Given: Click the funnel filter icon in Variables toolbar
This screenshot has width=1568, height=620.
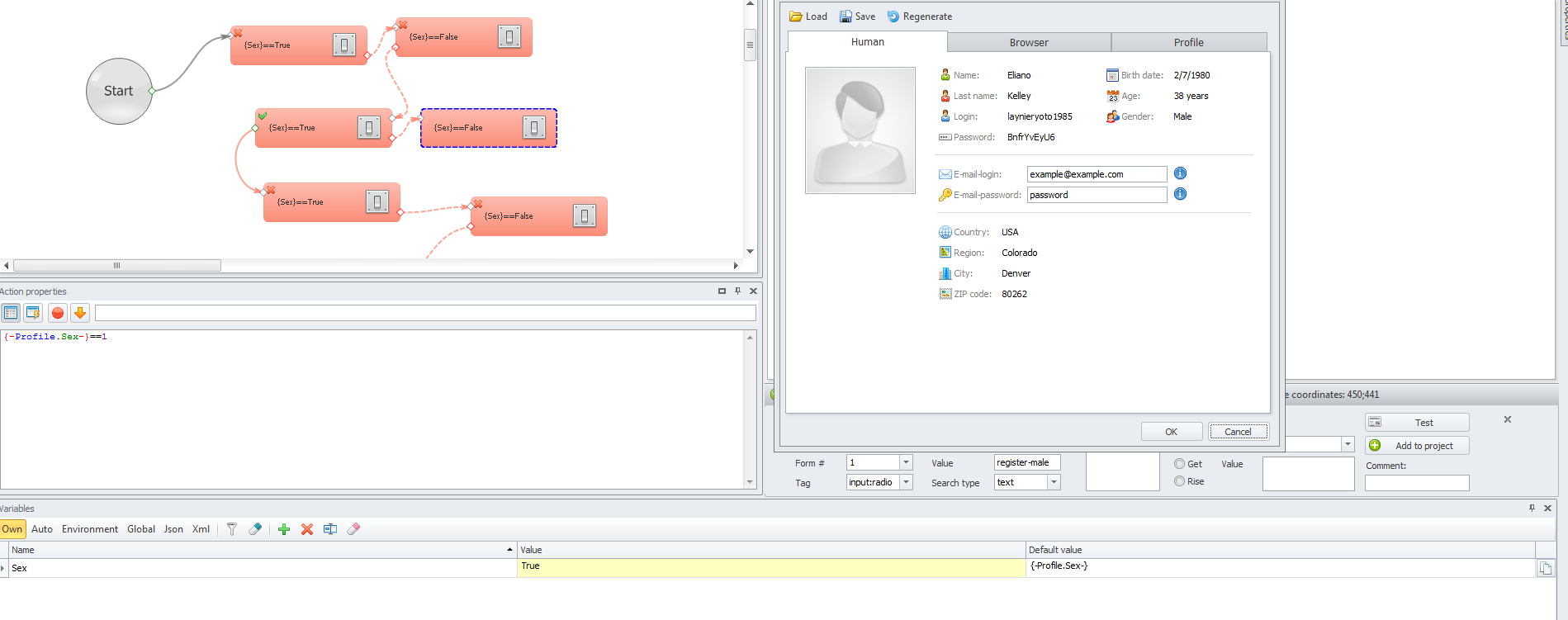Looking at the screenshot, I should pos(232,529).
